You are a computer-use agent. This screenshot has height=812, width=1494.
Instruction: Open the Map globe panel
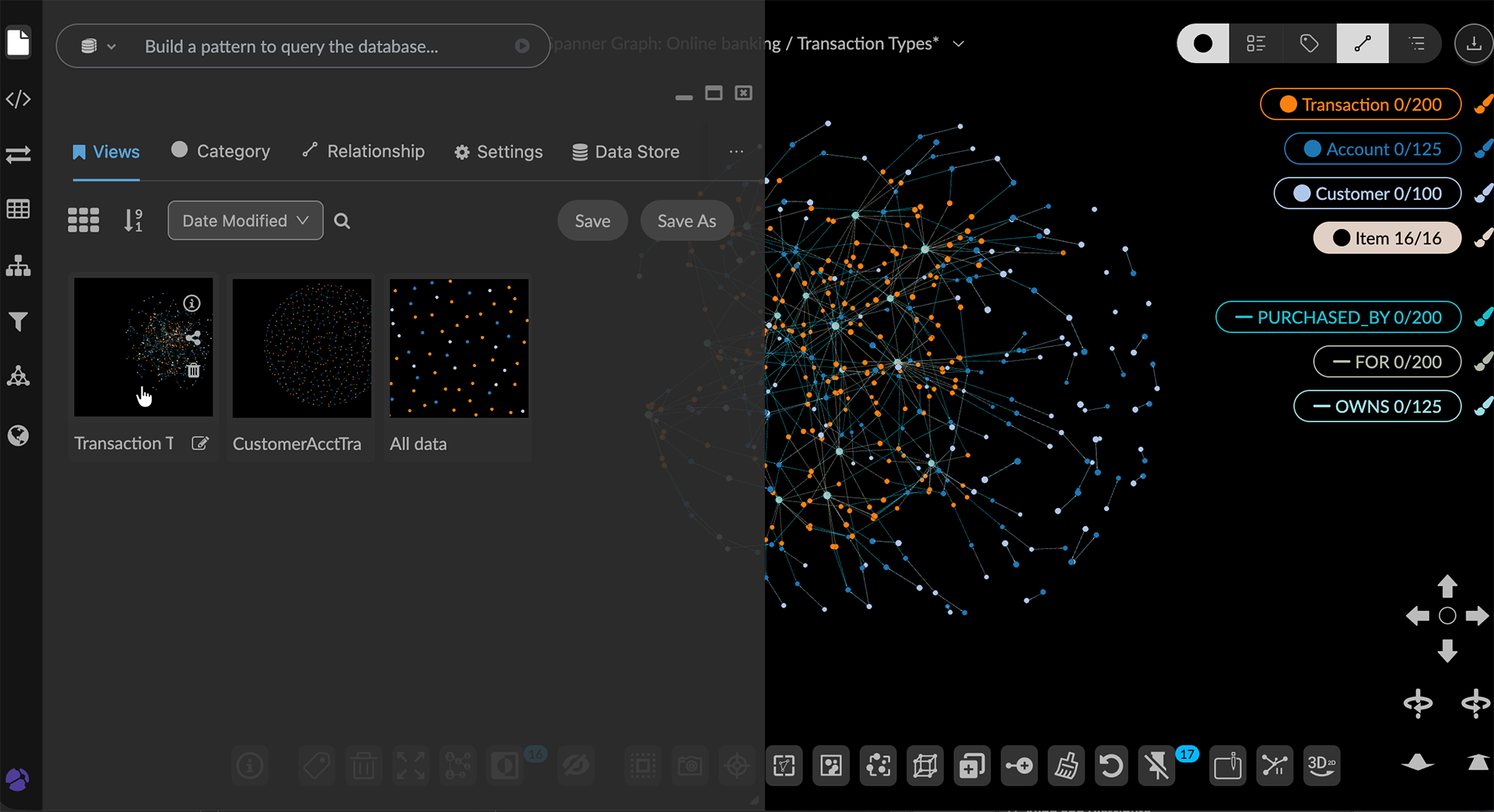click(18, 436)
